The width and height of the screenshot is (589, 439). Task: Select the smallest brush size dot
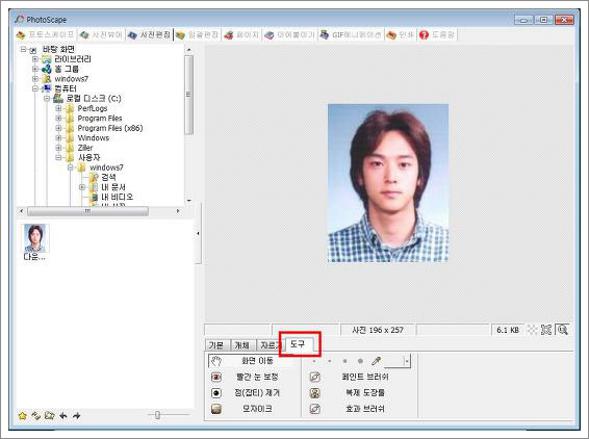point(314,361)
